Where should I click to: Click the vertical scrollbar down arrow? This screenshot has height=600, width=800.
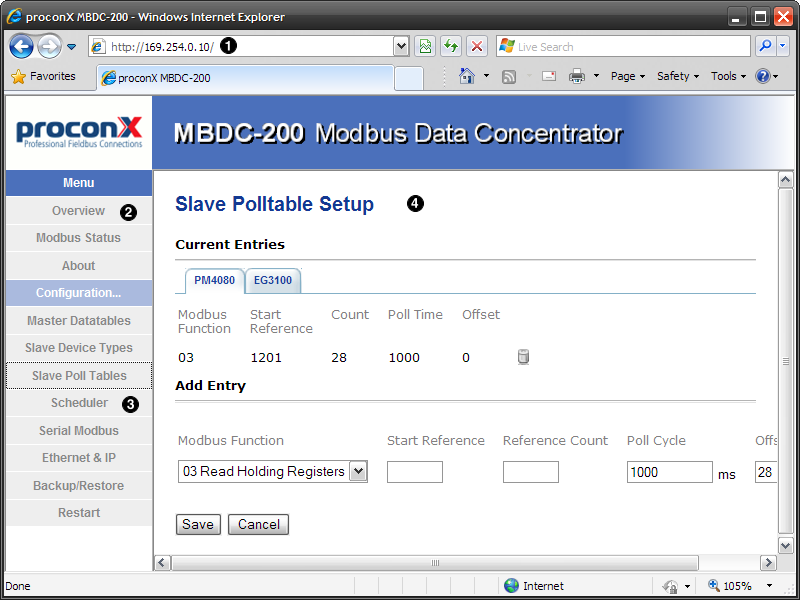tap(785, 545)
